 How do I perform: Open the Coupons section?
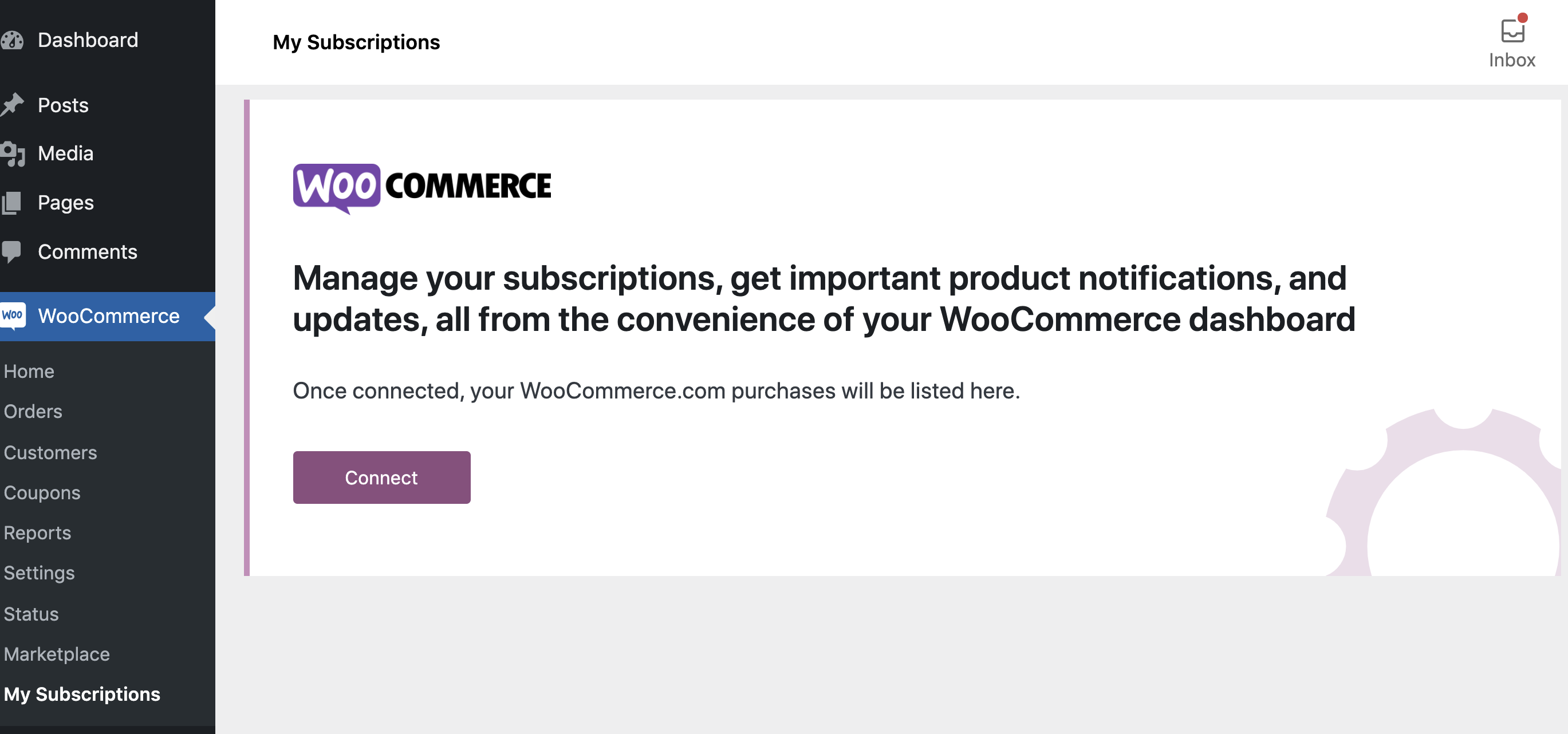click(42, 493)
